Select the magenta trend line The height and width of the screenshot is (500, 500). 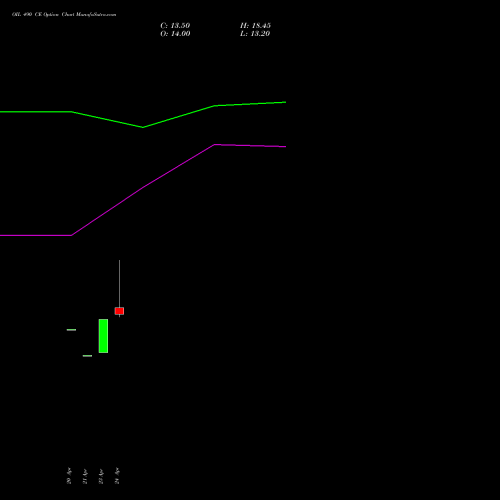point(143,190)
